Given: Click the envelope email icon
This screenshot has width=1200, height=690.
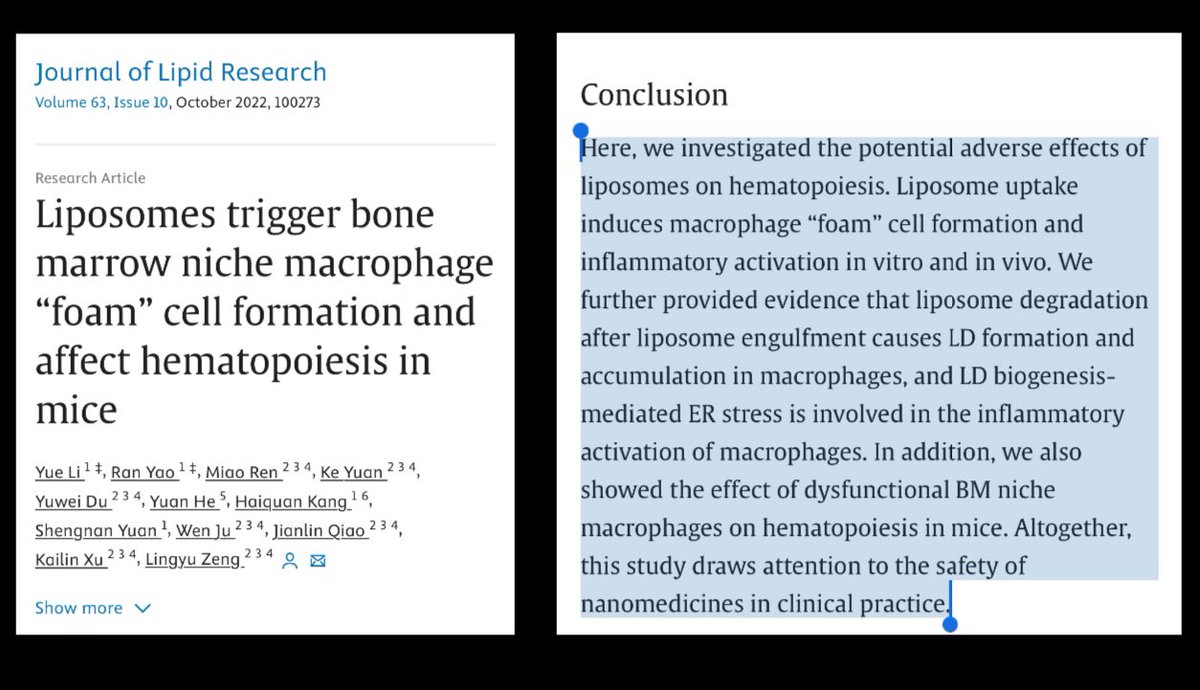Looking at the screenshot, I should tap(318, 561).
